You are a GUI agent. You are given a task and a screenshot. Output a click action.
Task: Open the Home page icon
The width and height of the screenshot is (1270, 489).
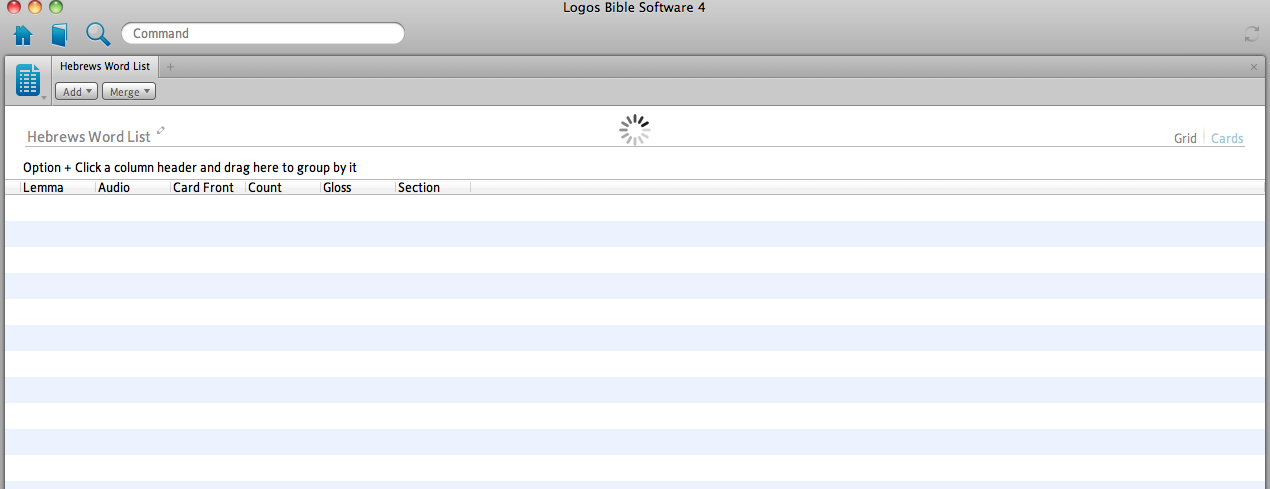click(x=23, y=34)
